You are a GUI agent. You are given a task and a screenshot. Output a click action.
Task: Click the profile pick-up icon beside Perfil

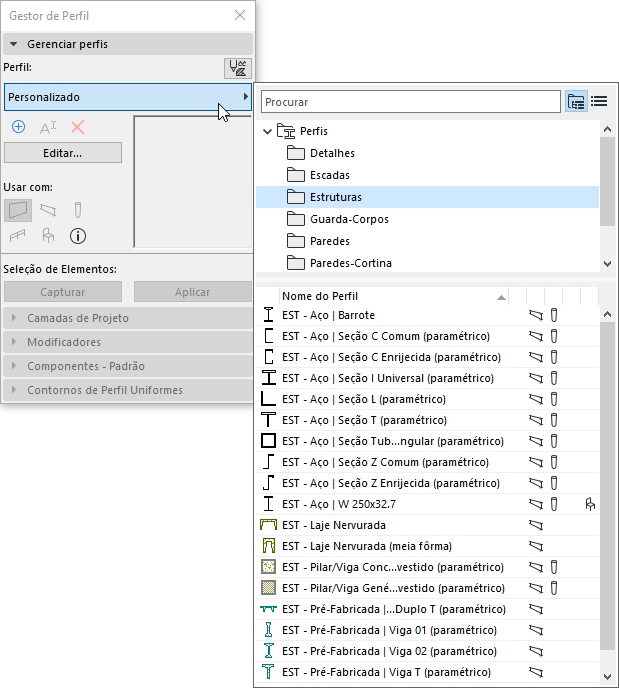238,68
